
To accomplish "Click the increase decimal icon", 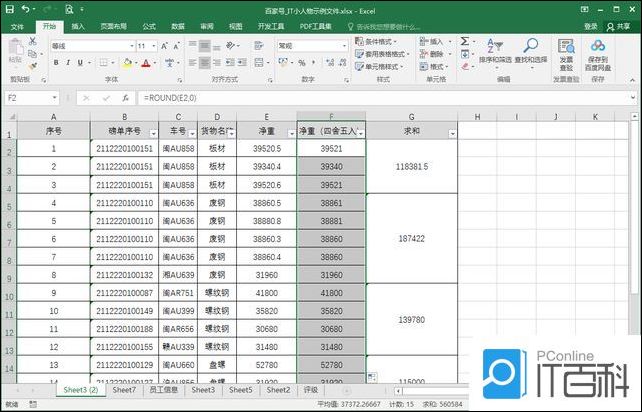I will (330, 63).
